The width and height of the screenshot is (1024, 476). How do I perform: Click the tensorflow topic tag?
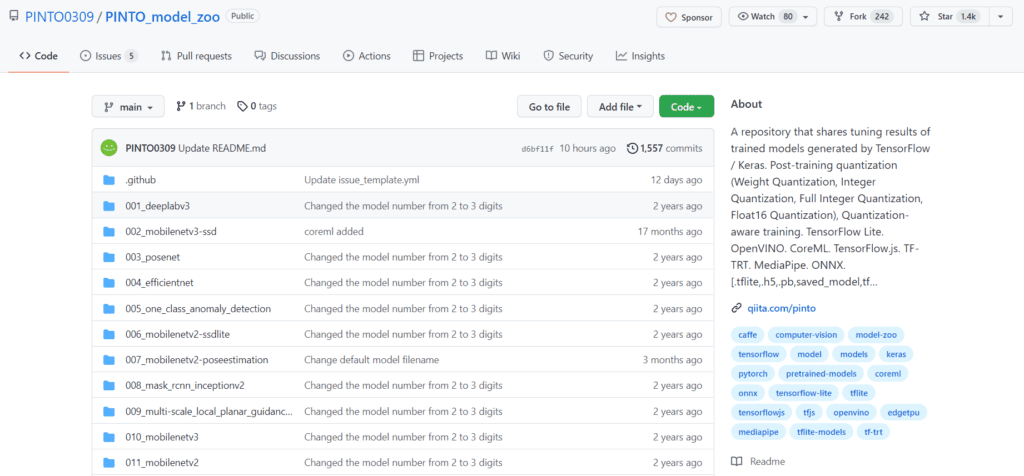pos(759,354)
